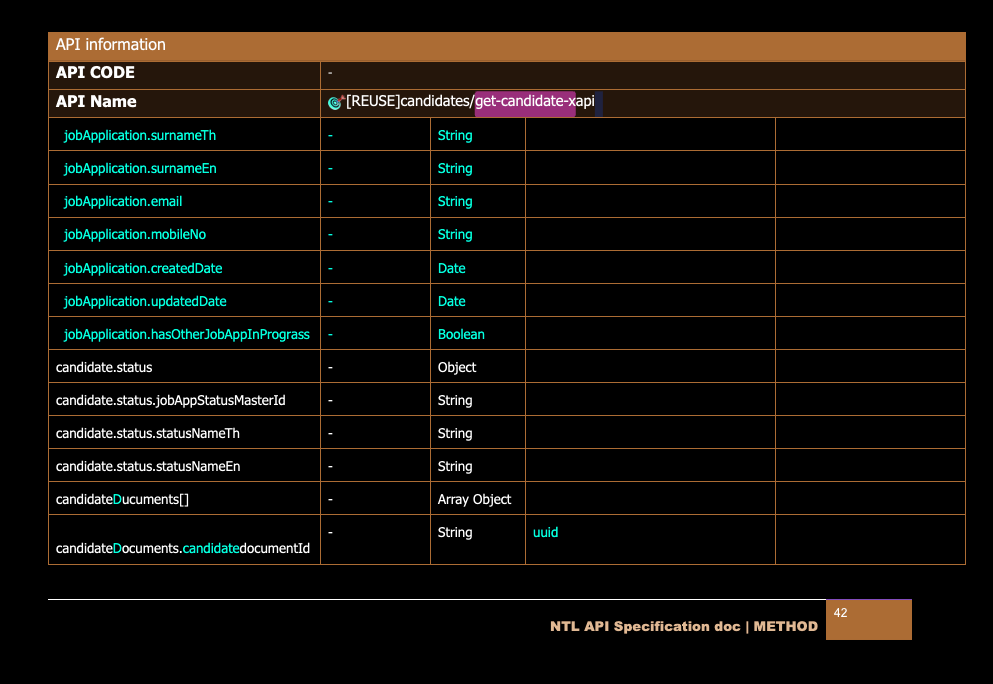Screen dimensions: 993x684
Task: Click the candidate.status.statusNameTh field name
Action: click(147, 433)
